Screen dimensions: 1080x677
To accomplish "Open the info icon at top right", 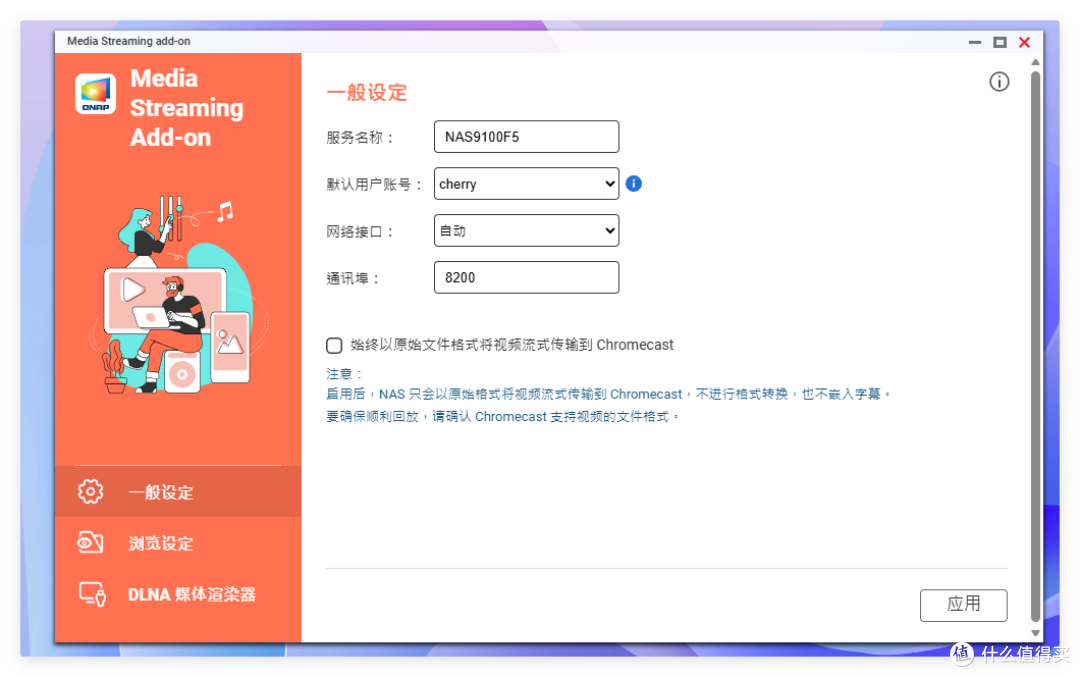I will [x=999, y=82].
